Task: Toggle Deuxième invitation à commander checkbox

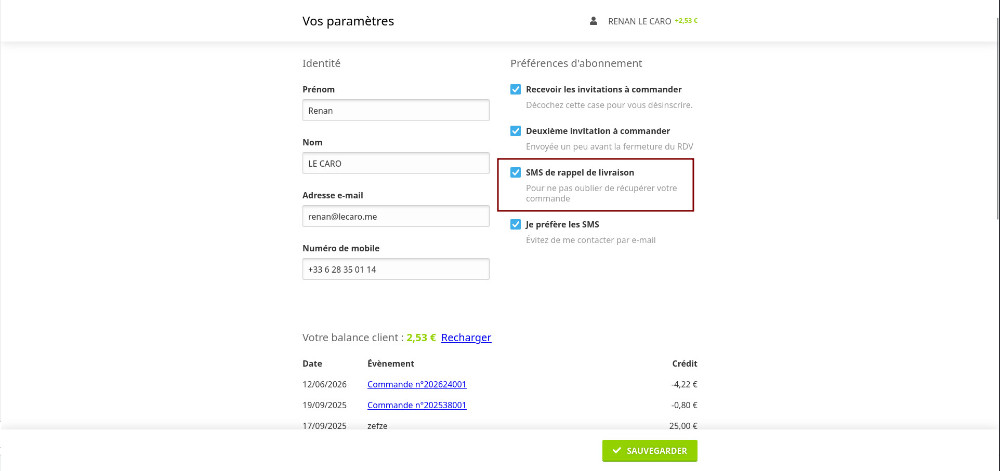Action: [515, 131]
